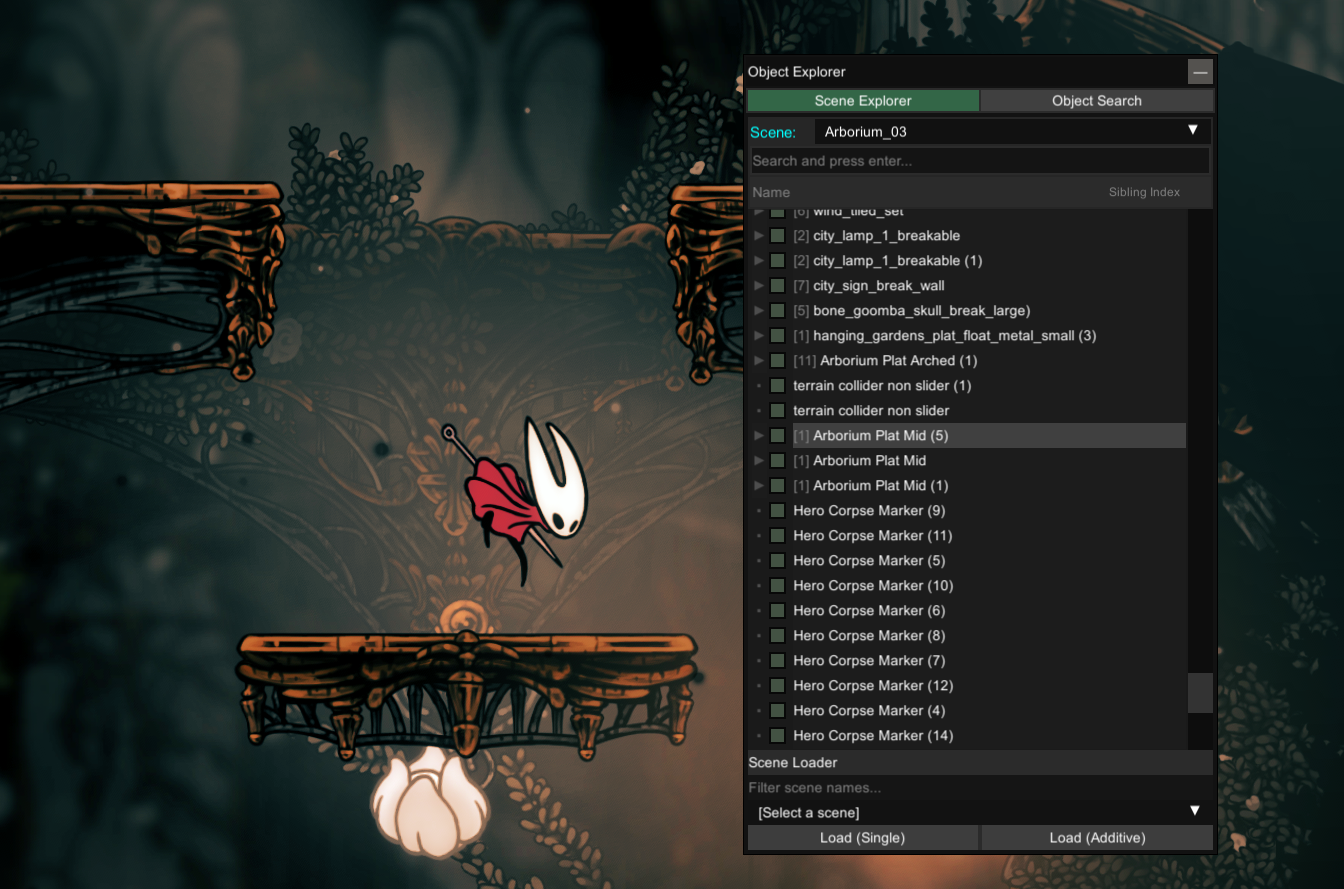Click the Load (Additive) button
This screenshot has width=1344, height=889.
coord(1097,838)
